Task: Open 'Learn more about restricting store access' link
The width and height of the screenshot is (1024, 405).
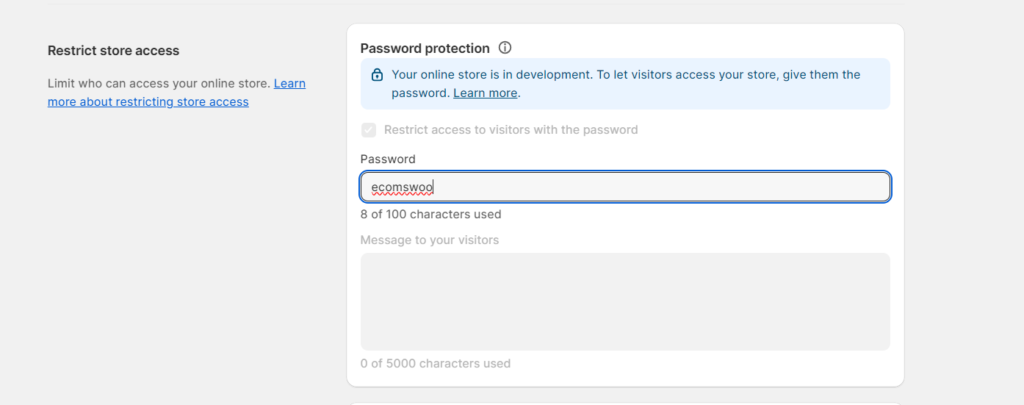Action: pos(176,93)
